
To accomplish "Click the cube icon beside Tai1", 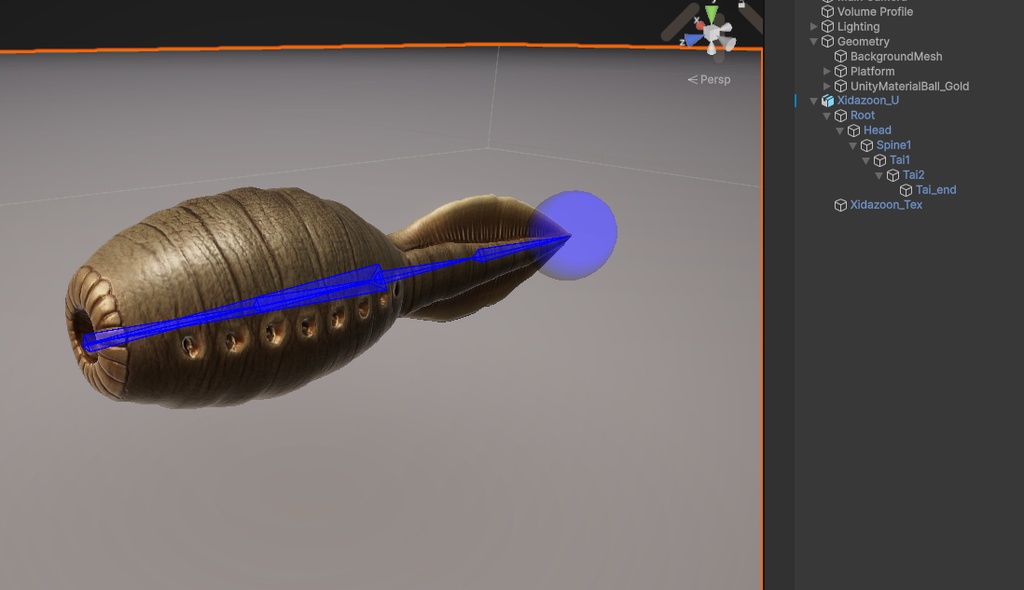I will pos(880,160).
